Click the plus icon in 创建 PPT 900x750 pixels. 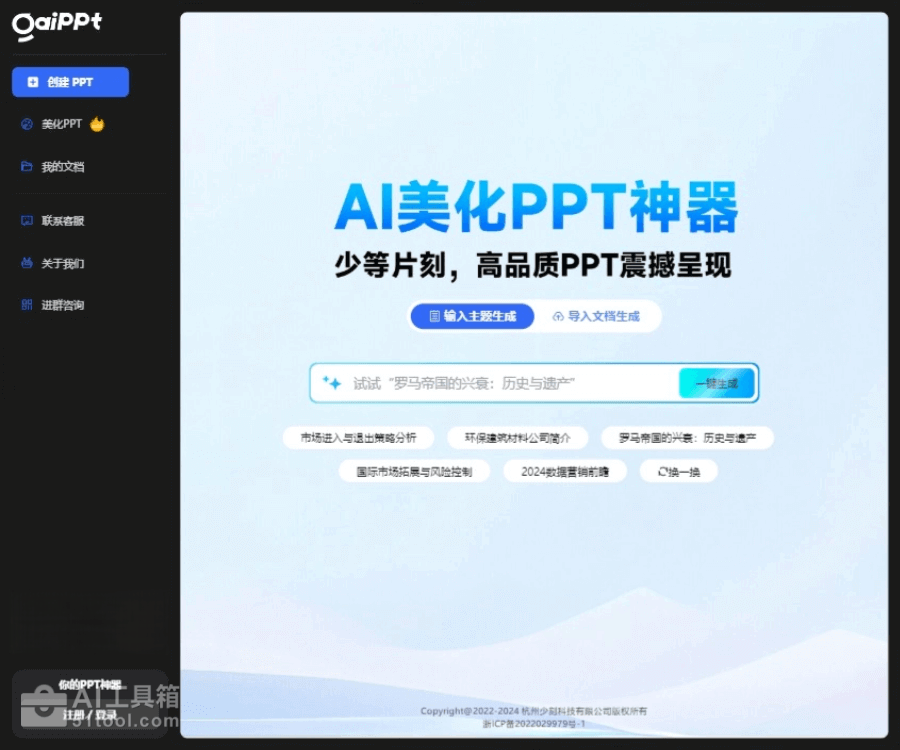(33, 82)
